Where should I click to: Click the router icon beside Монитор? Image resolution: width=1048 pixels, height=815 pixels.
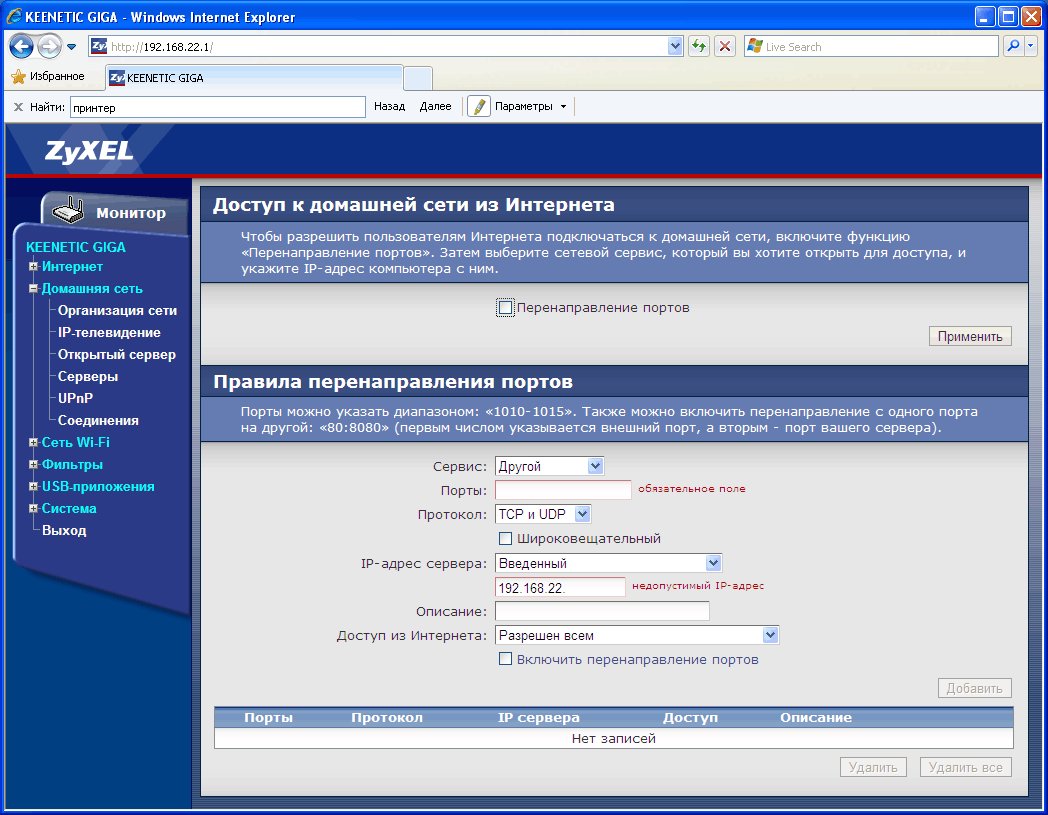point(68,210)
